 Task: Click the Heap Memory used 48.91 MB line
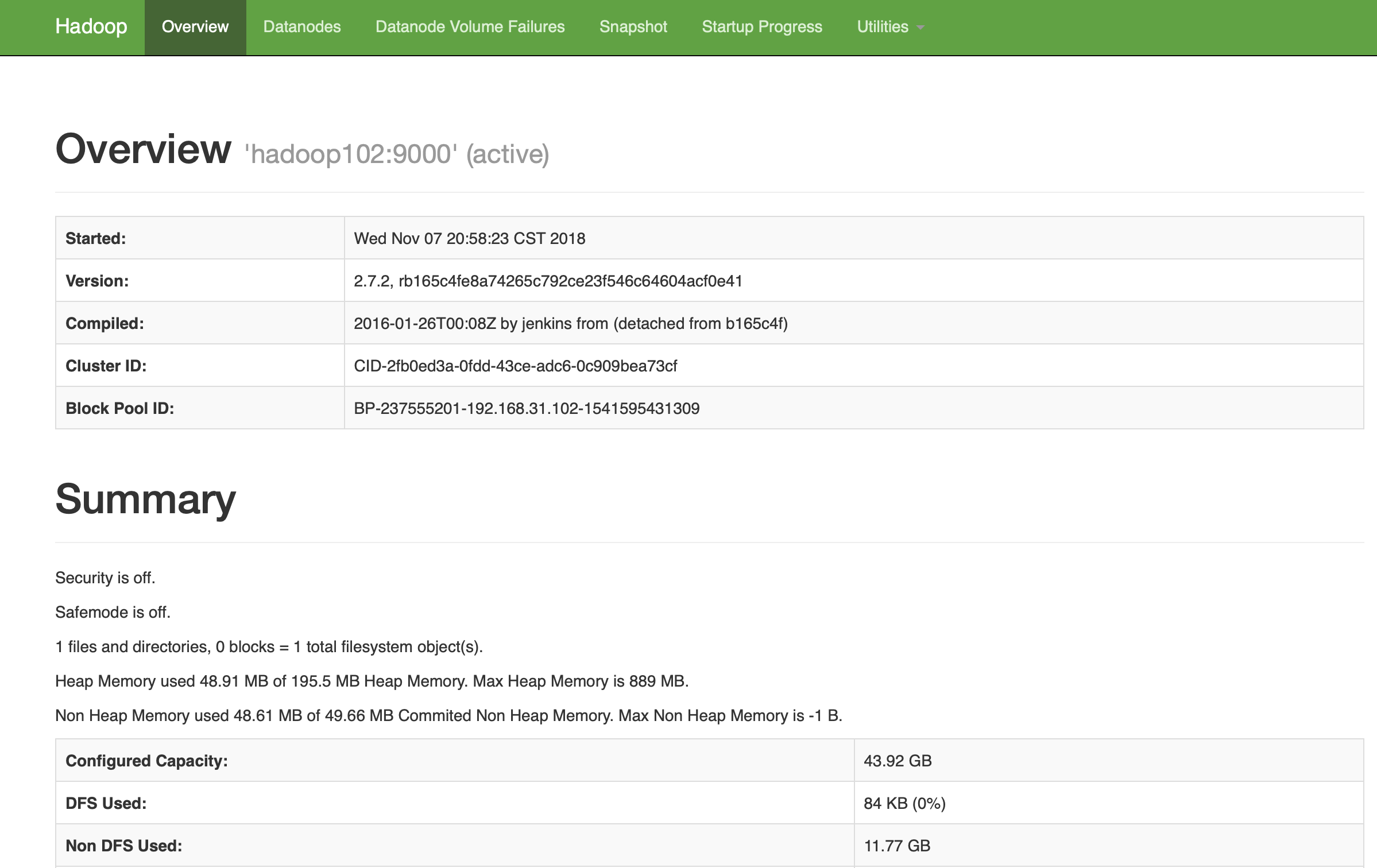[x=372, y=681]
